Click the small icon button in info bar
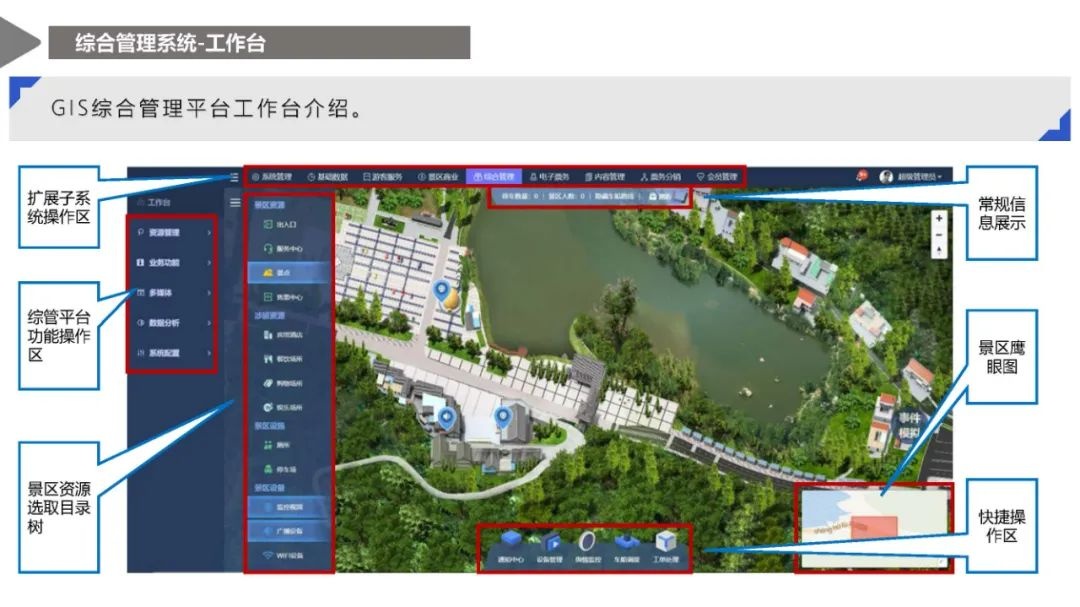This screenshot has height=607, width=1080. pos(653,197)
